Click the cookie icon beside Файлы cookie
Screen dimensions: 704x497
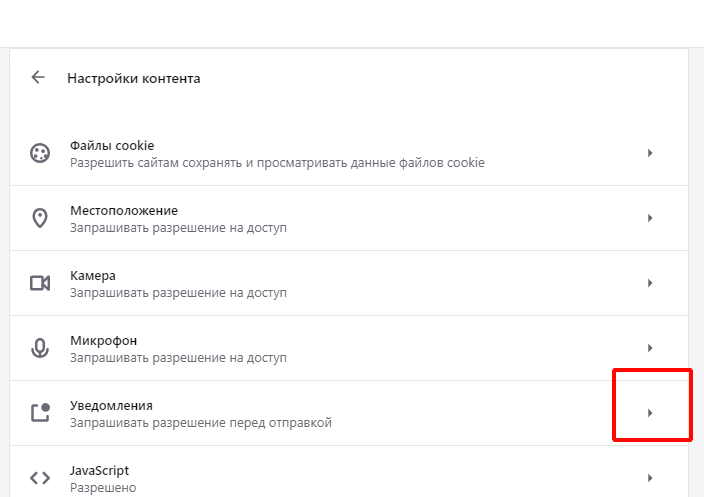(x=40, y=153)
